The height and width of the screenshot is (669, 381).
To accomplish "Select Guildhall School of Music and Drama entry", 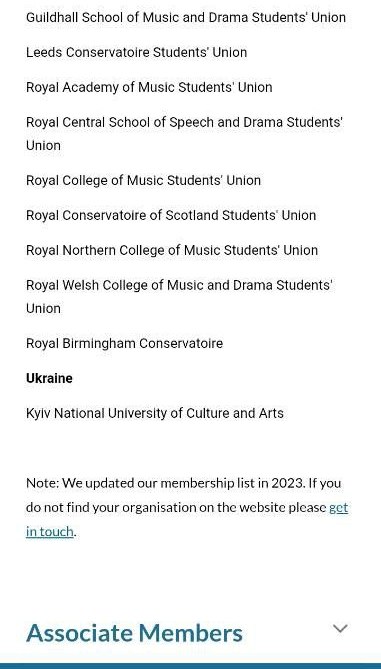I will click(x=186, y=17).
